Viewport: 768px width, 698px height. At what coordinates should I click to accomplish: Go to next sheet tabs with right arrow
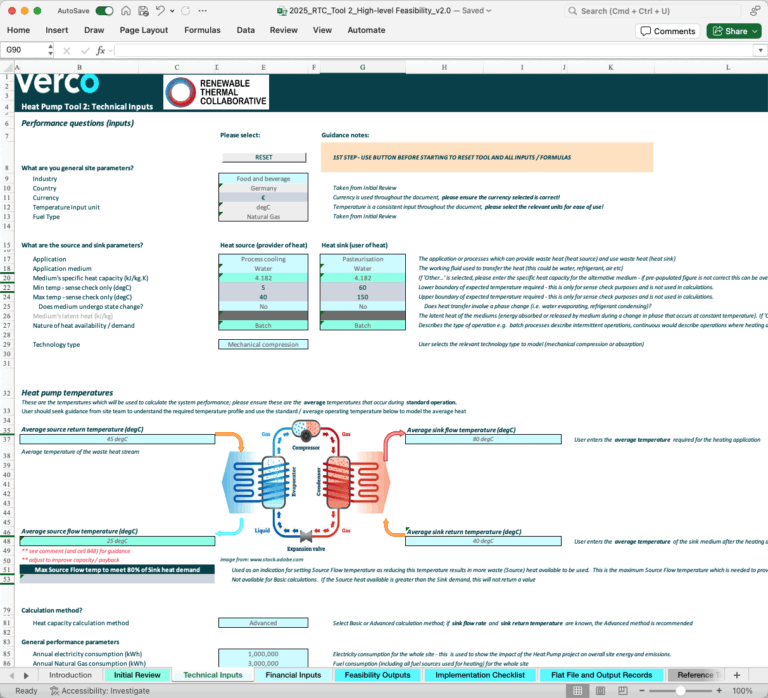[x=26, y=675]
